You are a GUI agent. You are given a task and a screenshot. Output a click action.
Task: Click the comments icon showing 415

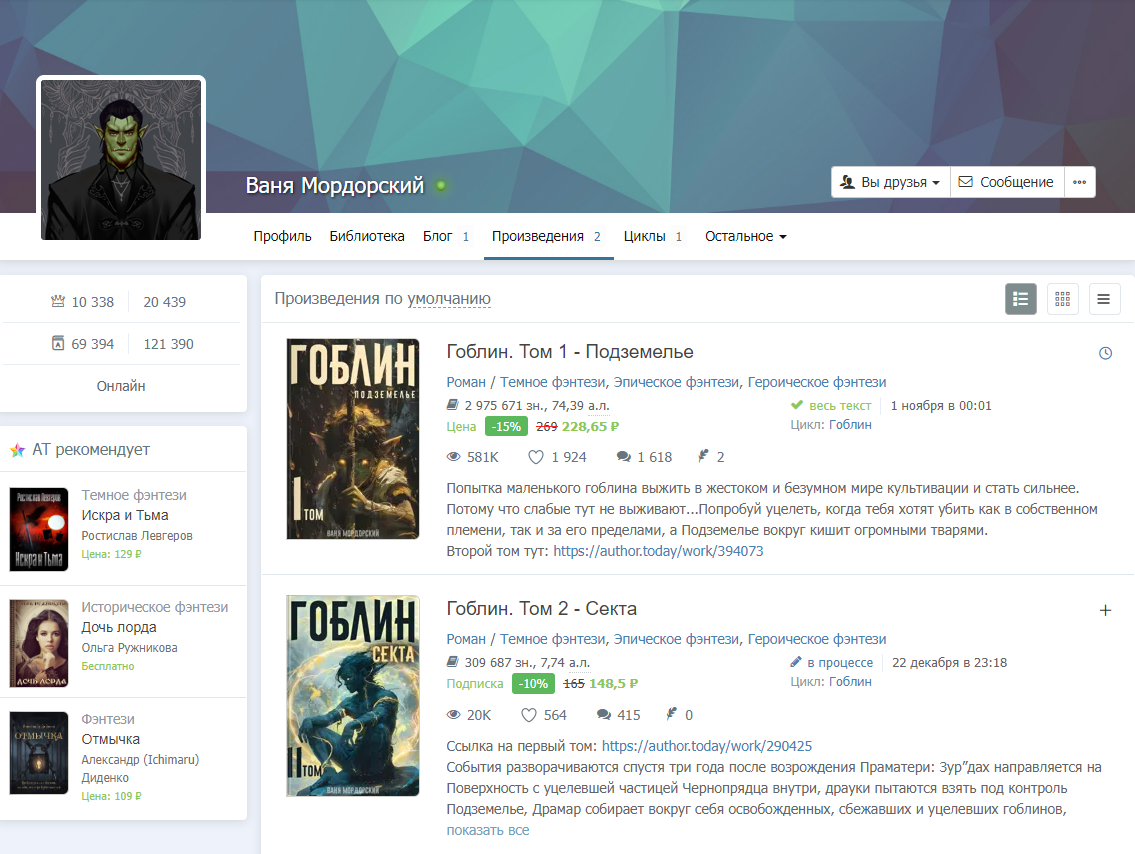604,715
